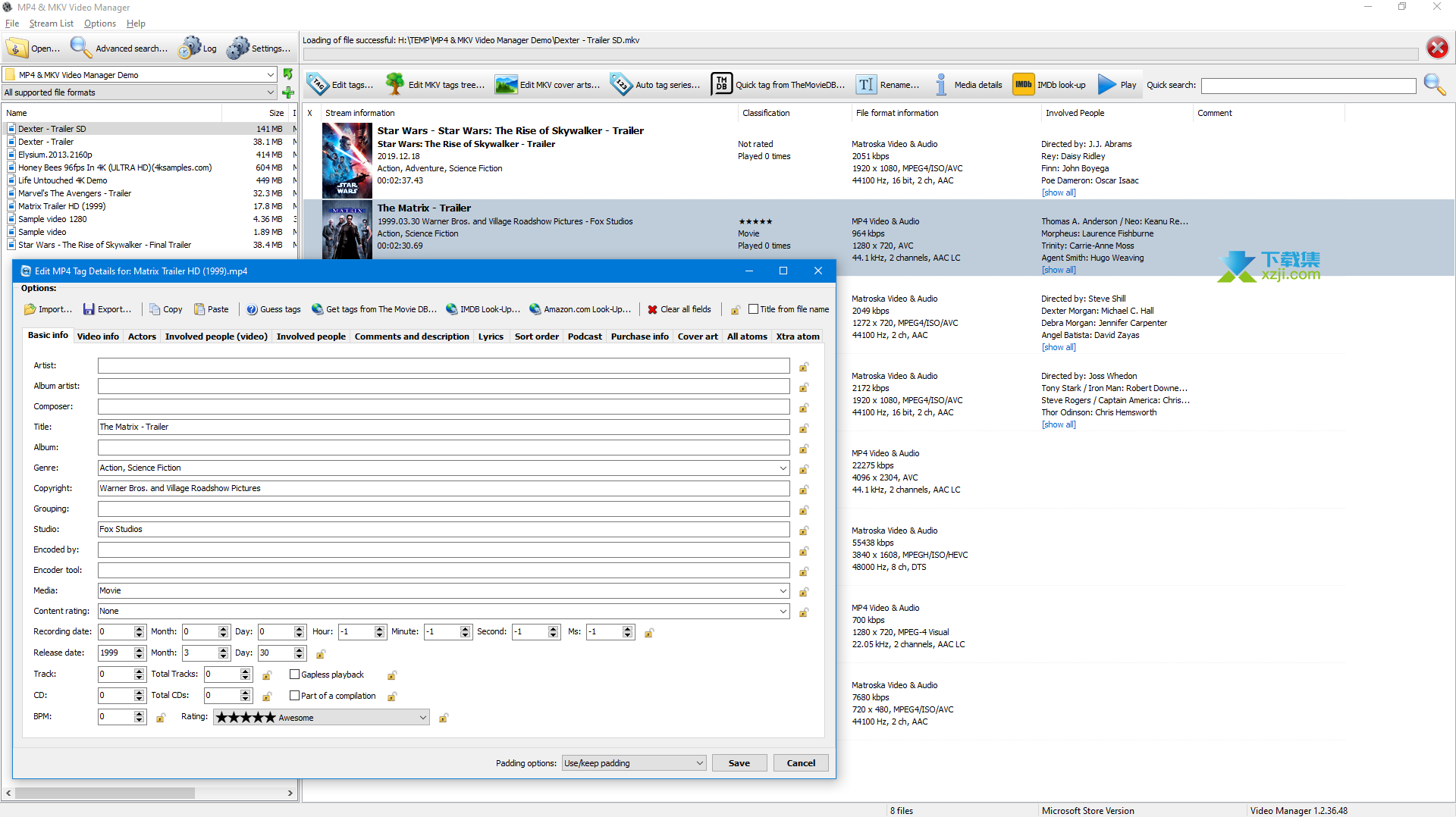
Task: Open the Lyrics tab
Action: click(491, 337)
